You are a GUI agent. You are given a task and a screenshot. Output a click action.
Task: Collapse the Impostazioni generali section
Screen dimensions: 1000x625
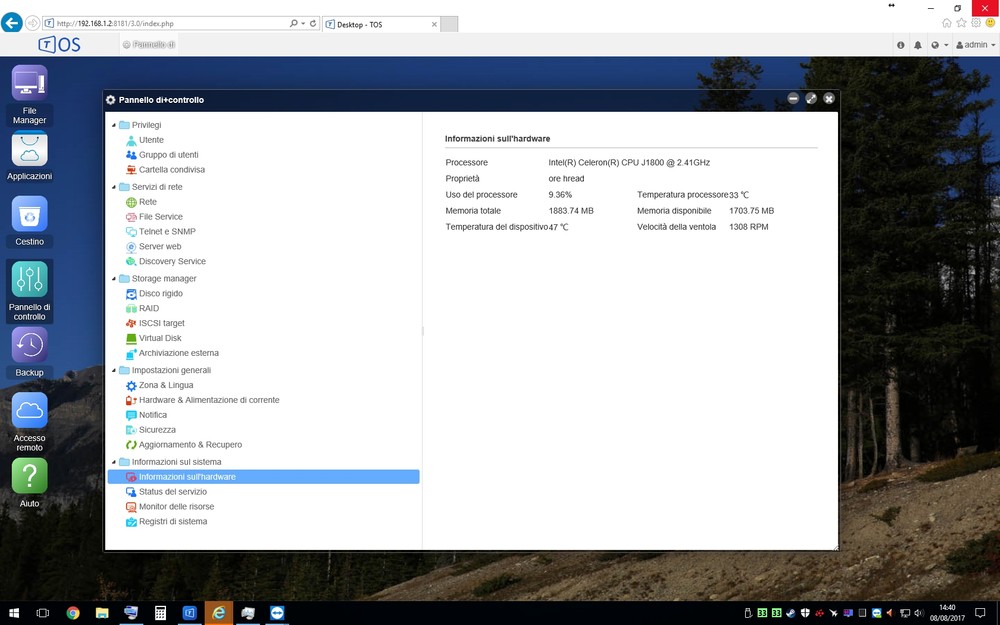coord(114,371)
